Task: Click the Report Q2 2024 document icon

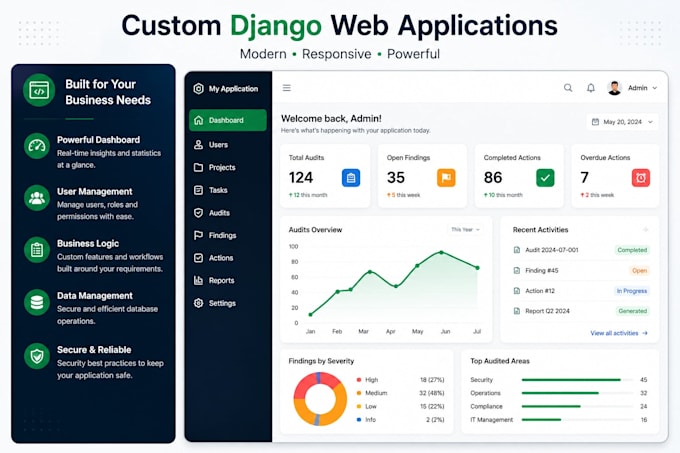Action: 517,311
